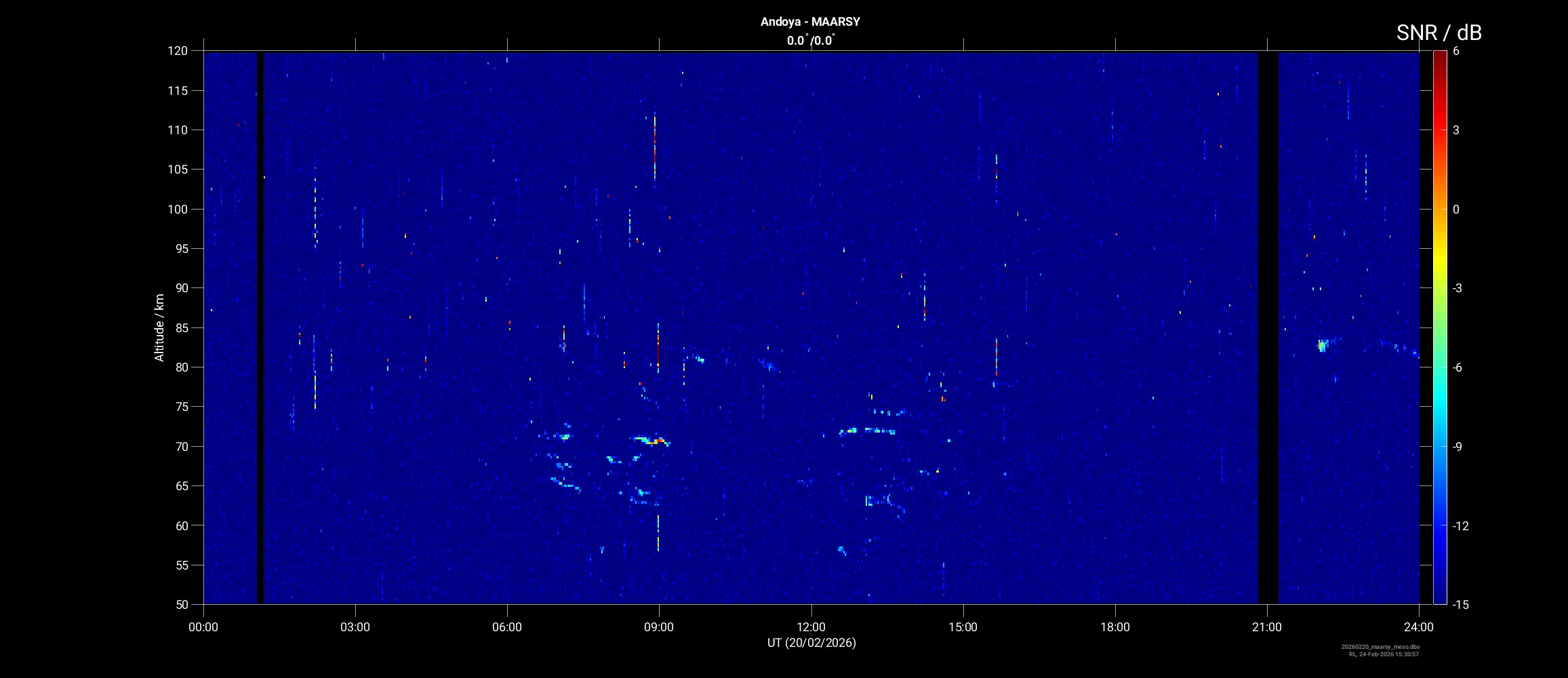The image size is (1568, 678).
Task: Click the bright echo at 09:00 near 70 km
Action: coord(655,441)
